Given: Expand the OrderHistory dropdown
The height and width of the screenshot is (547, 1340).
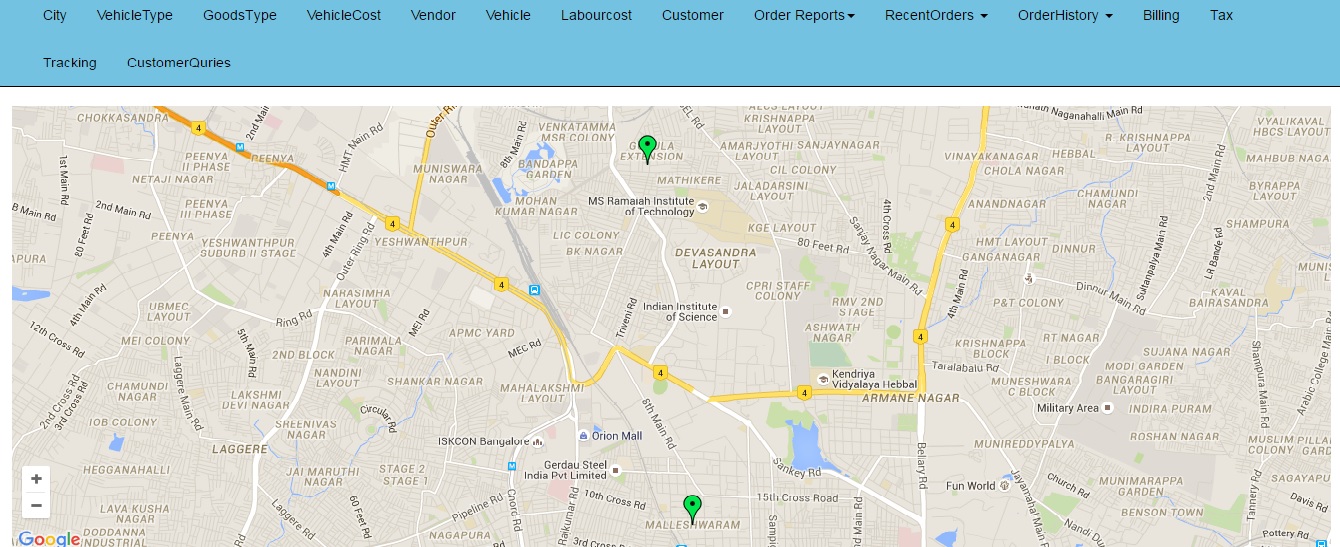Looking at the screenshot, I should [x=1065, y=15].
